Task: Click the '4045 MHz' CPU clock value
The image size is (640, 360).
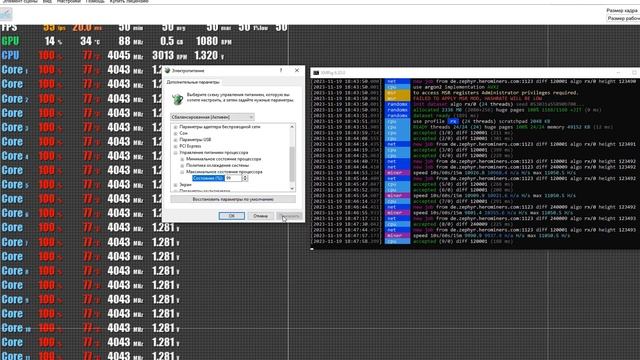Action: pos(125,56)
